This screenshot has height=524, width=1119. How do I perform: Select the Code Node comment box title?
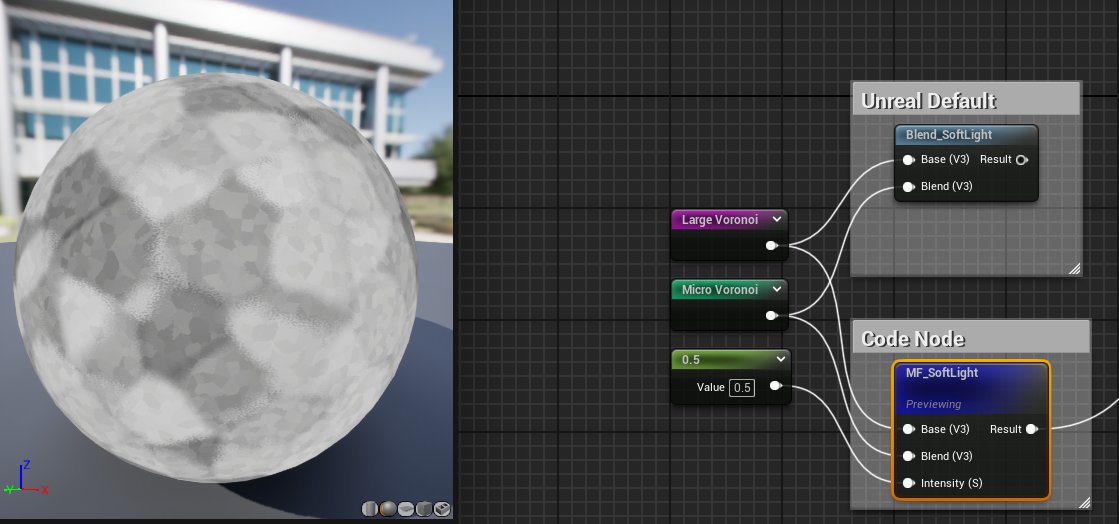913,338
